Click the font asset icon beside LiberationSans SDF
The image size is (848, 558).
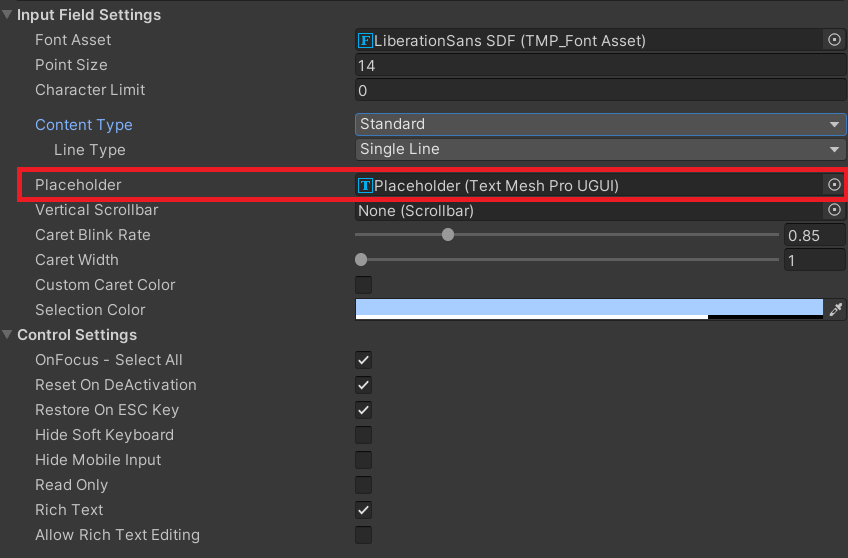click(x=366, y=41)
